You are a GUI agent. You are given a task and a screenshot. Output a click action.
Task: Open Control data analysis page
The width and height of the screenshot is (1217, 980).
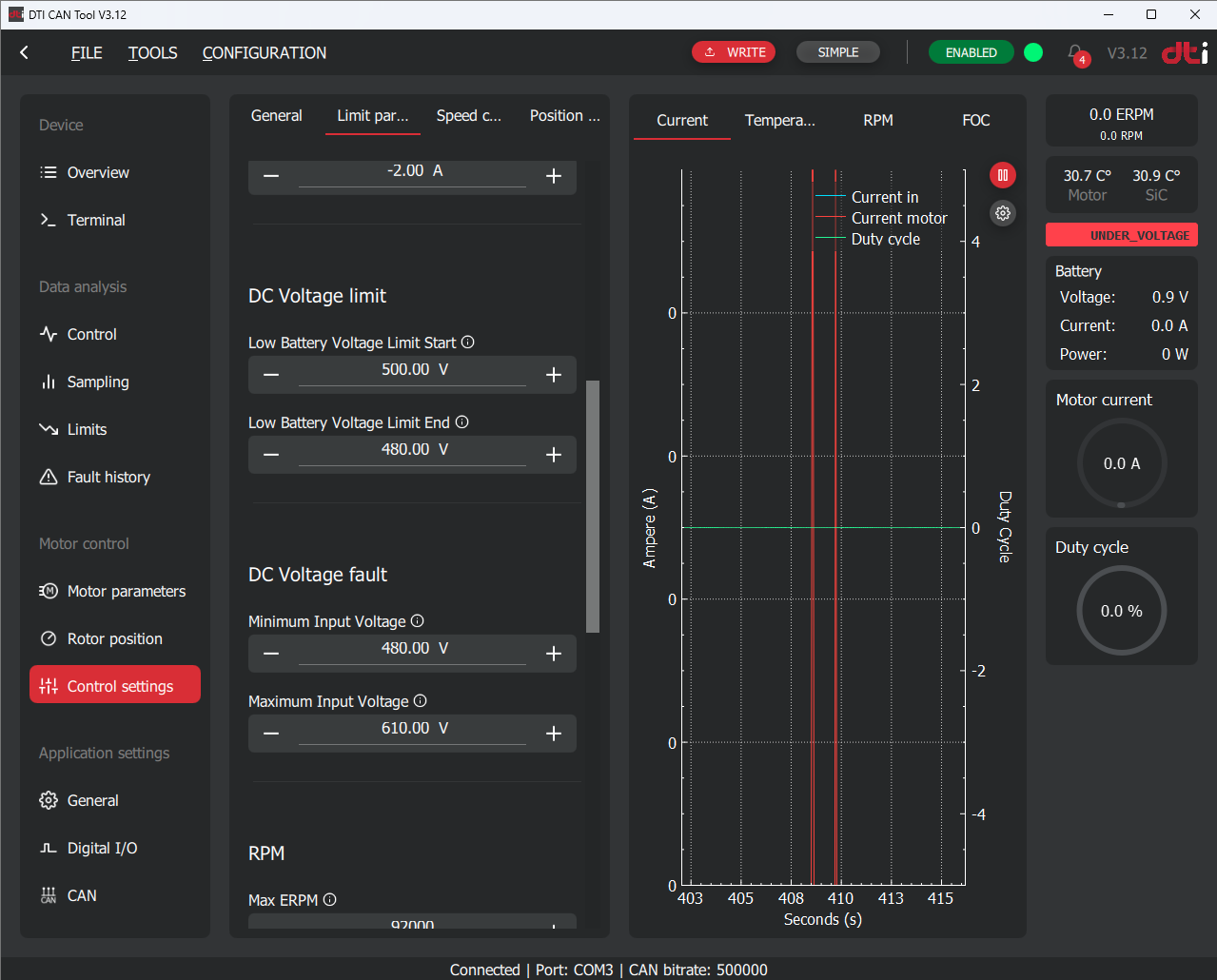pos(115,334)
